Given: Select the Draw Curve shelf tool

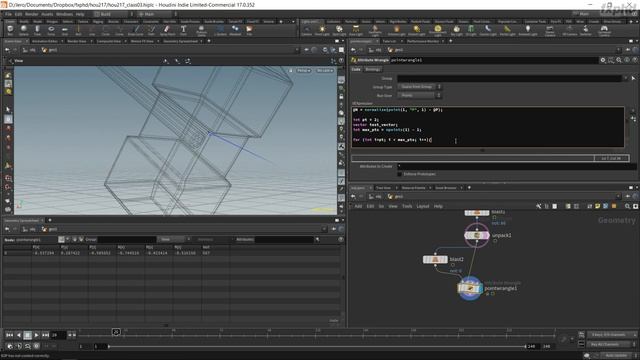Looking at the screenshot, I should tap(135, 30).
